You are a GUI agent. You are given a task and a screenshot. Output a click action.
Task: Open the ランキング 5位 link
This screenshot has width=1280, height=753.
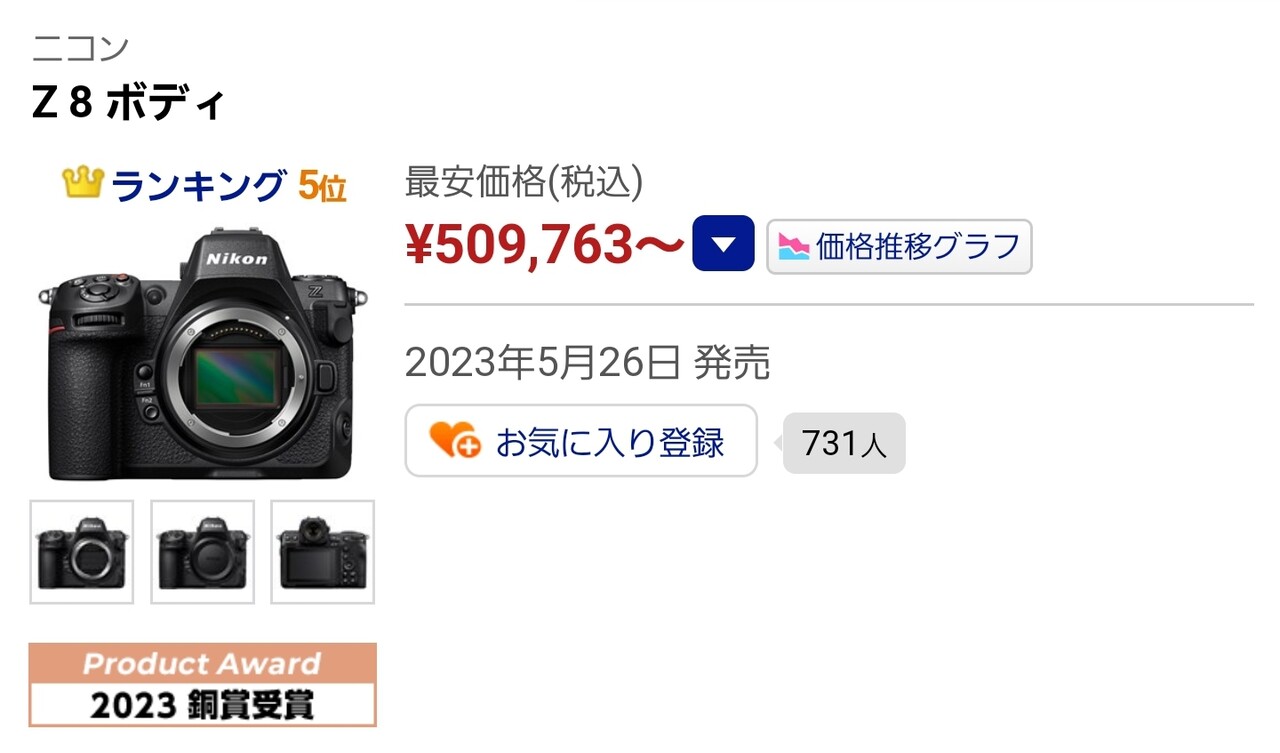tap(204, 185)
